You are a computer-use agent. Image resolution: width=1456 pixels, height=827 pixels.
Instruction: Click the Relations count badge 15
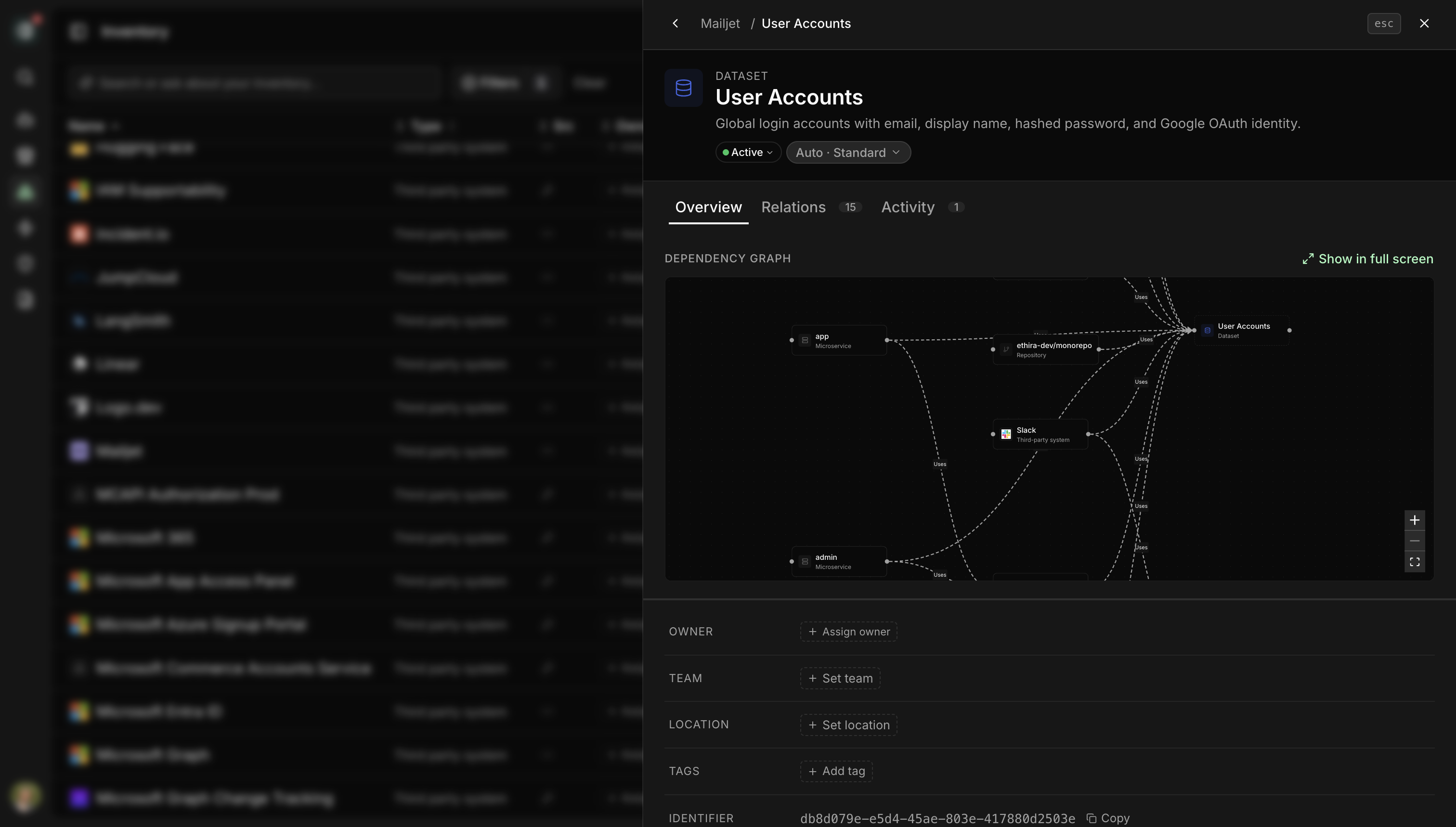point(850,207)
